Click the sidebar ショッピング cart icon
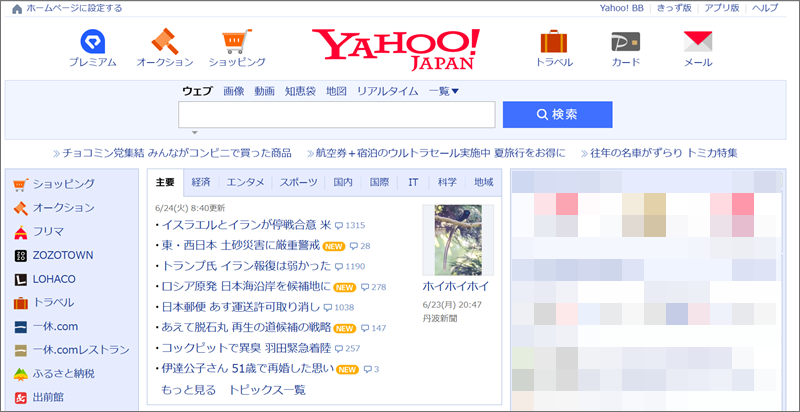The width and height of the screenshot is (800, 412). (20, 184)
